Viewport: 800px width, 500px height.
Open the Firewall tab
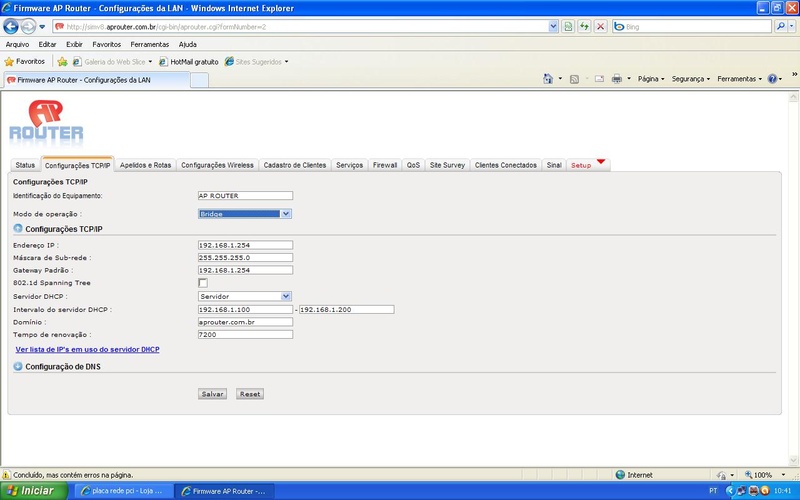pyautogui.click(x=385, y=165)
